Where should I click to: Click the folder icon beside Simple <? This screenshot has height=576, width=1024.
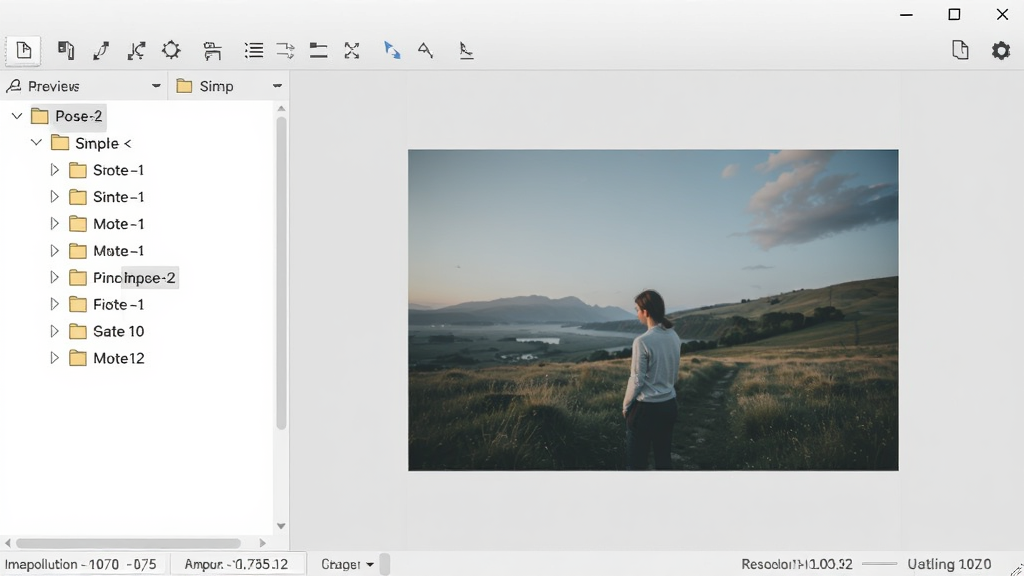pos(60,143)
